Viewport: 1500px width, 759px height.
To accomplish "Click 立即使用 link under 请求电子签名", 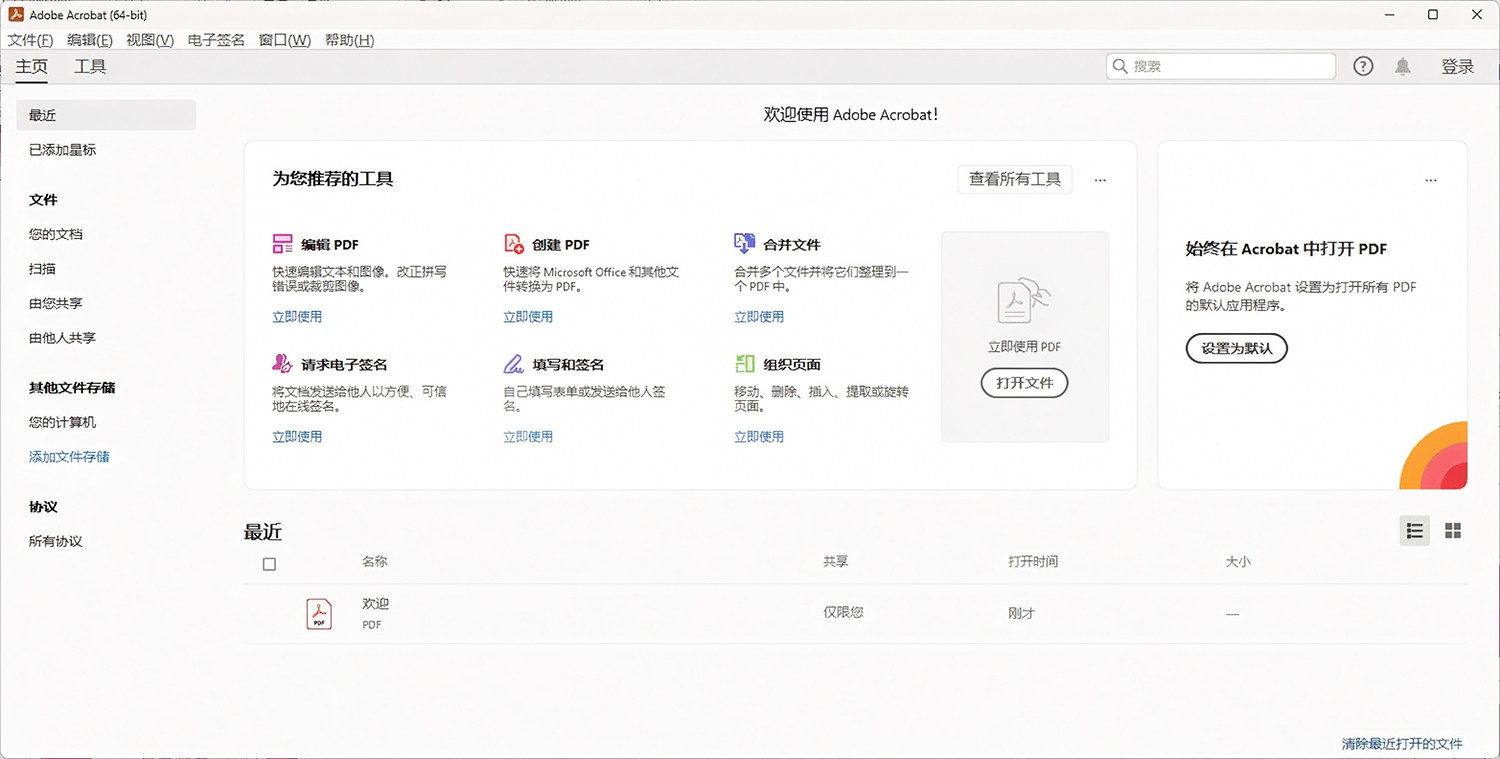I will tap(297, 437).
